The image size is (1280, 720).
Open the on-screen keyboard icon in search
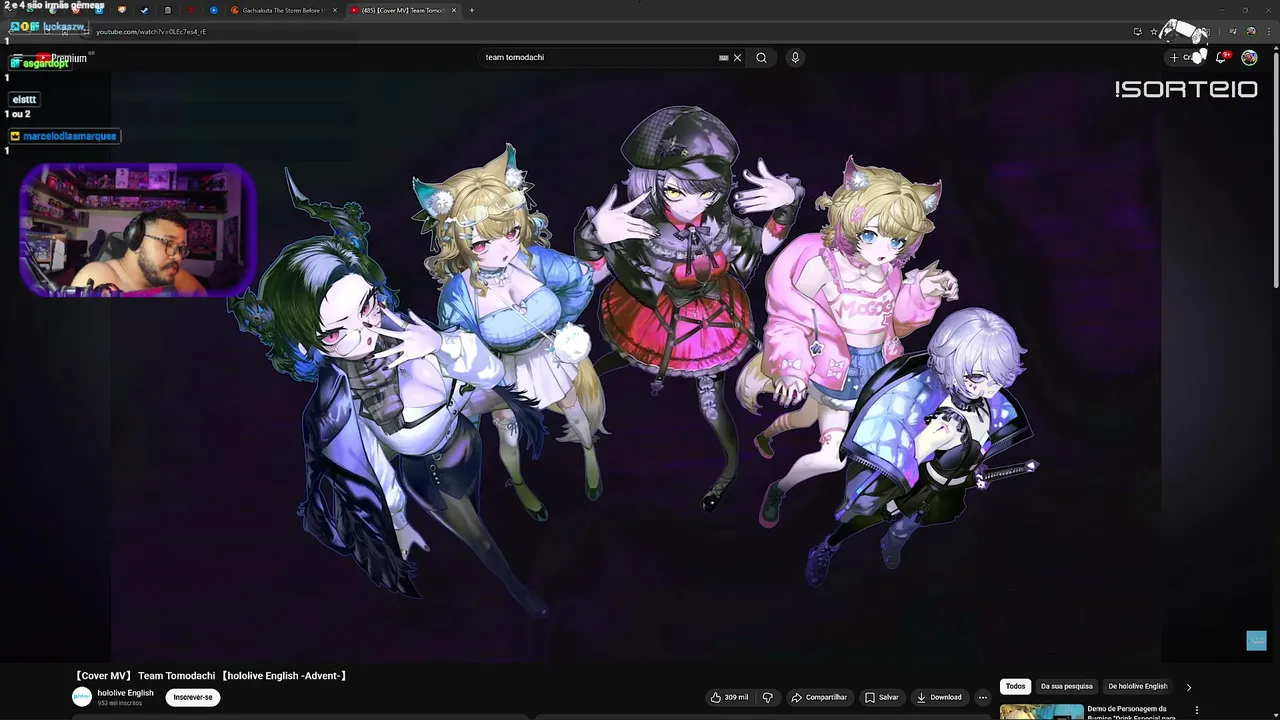tap(723, 57)
